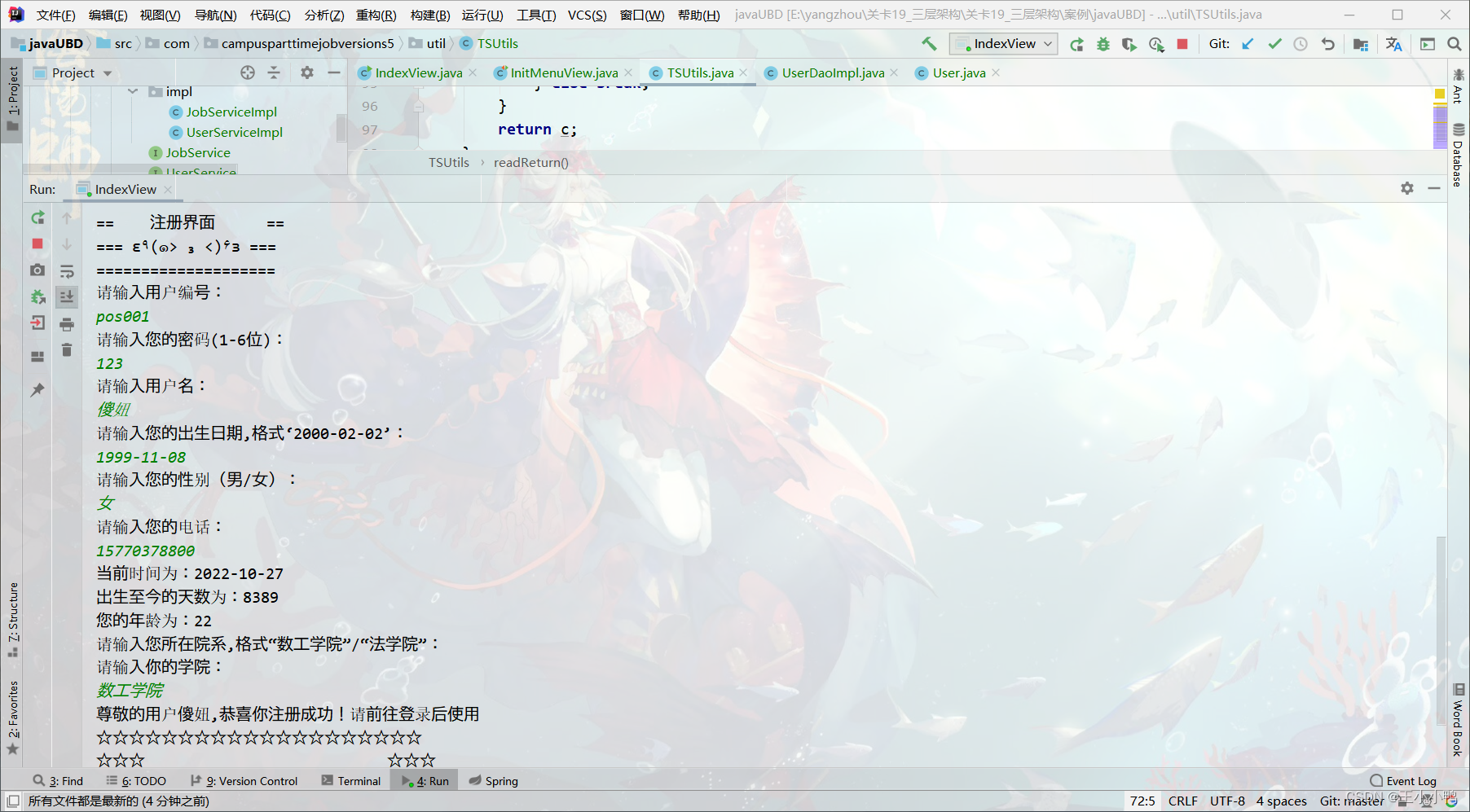Select UserServiceImpl in project tree
The height and width of the screenshot is (812, 1470).
point(235,132)
